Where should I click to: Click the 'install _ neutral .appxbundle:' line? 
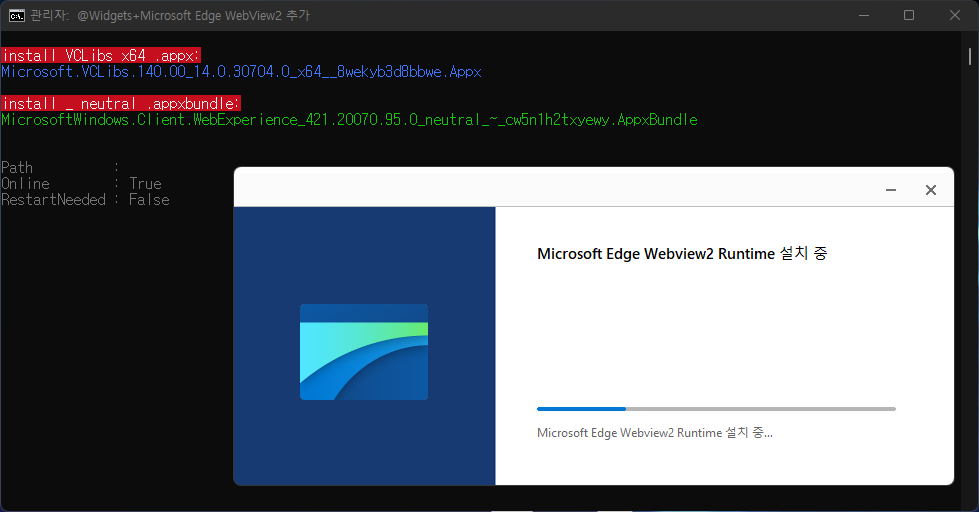point(121,104)
